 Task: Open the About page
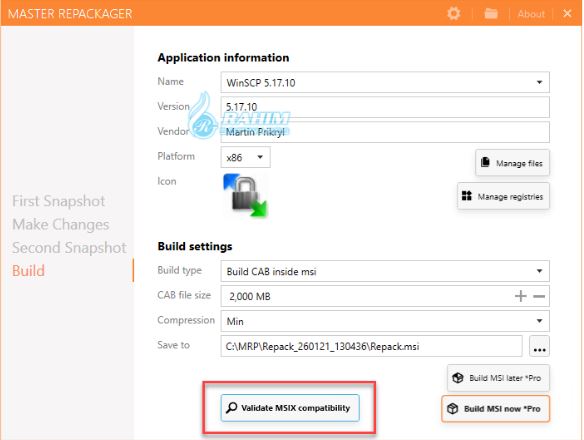531,14
